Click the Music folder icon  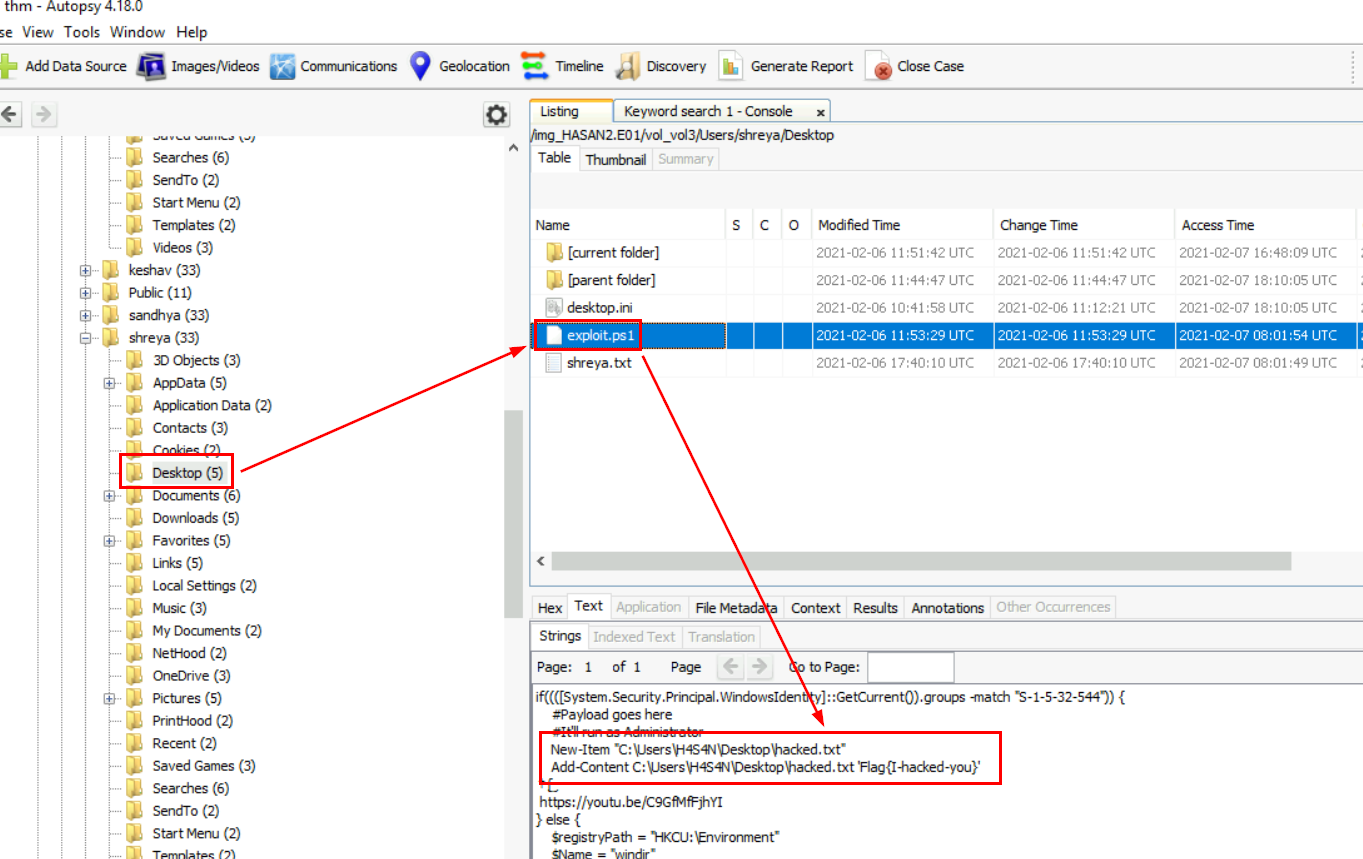pos(135,608)
